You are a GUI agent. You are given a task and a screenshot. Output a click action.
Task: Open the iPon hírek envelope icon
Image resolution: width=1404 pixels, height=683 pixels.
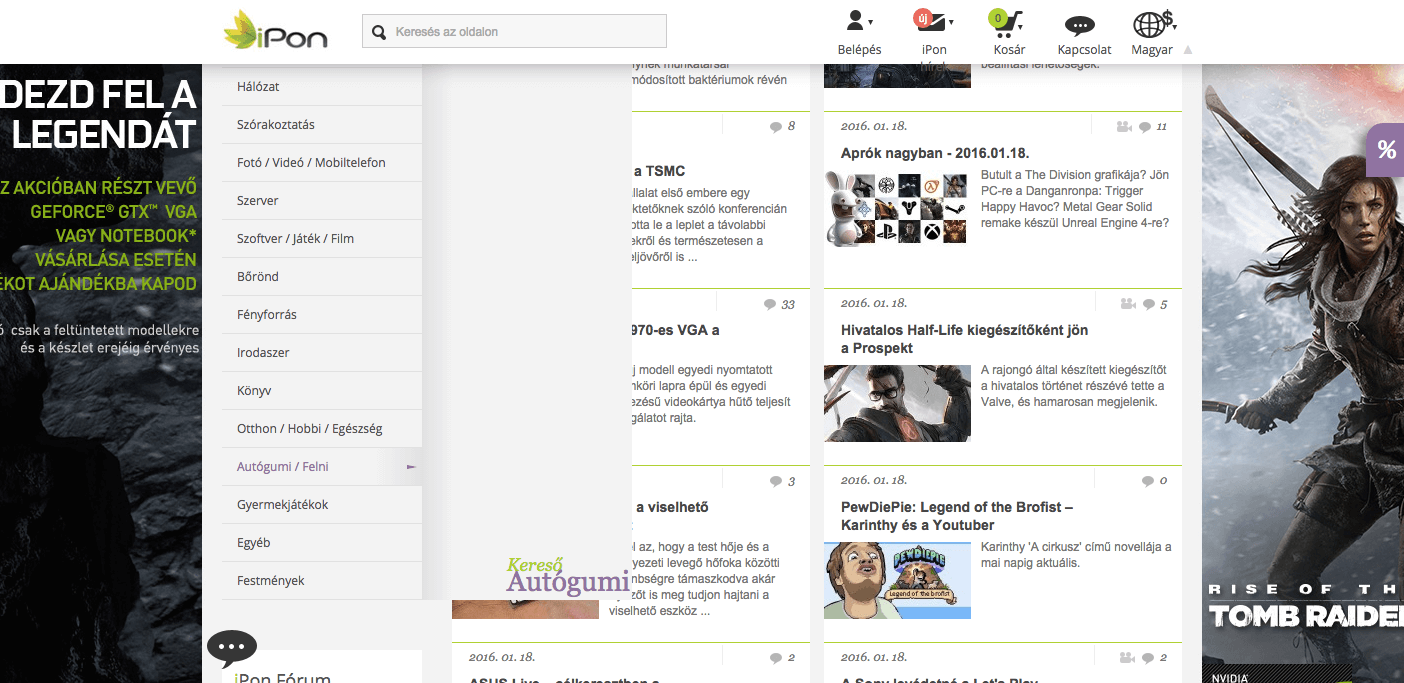933,21
